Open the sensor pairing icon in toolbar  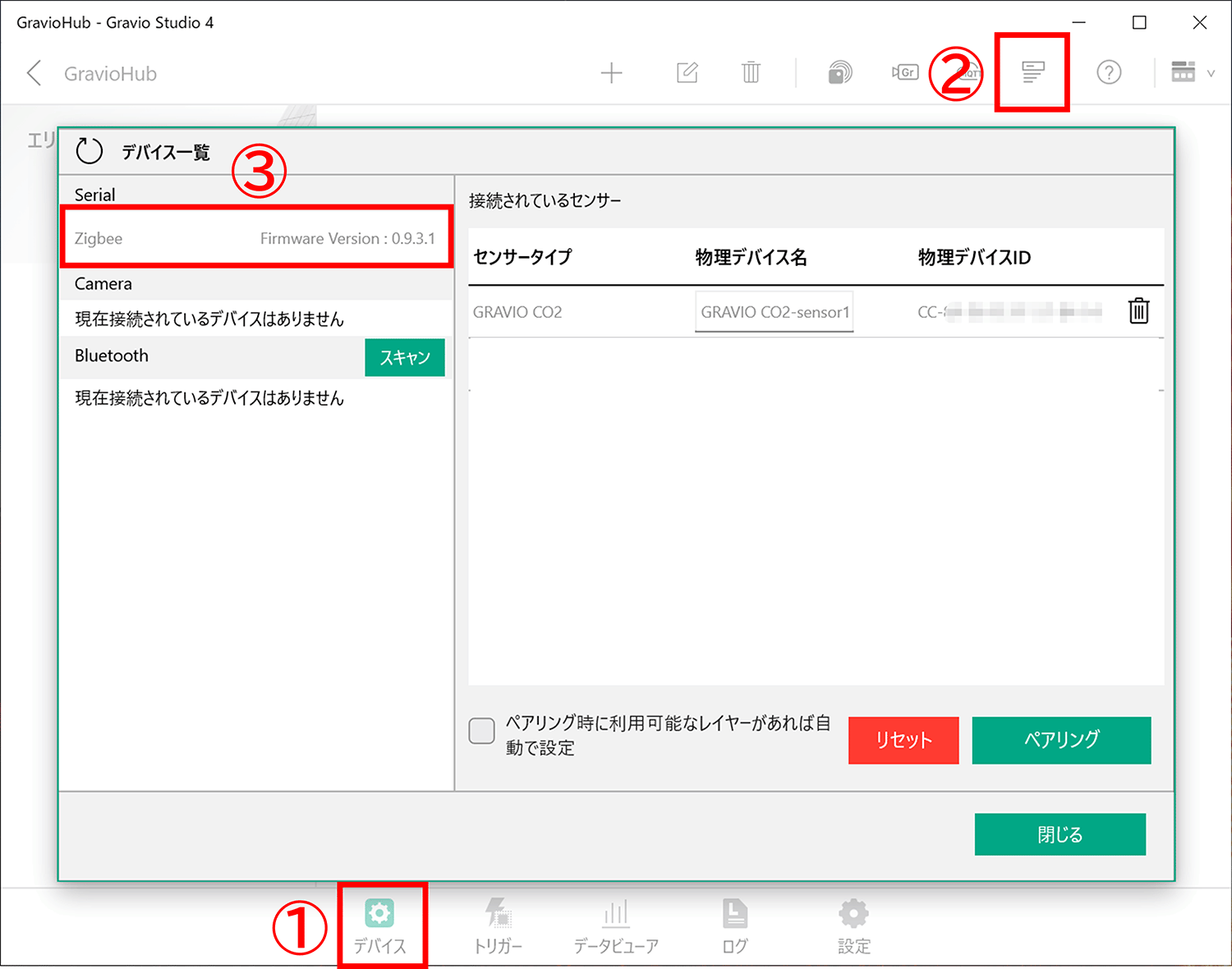839,72
